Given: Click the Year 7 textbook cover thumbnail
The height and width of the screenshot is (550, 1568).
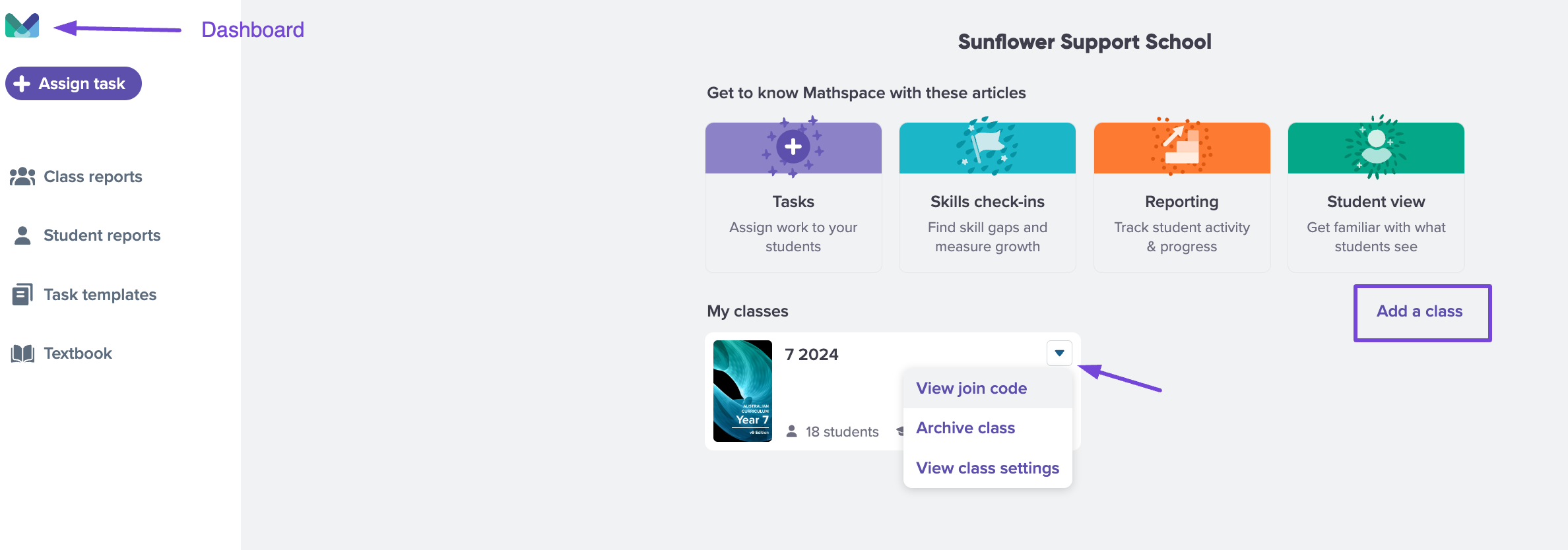Looking at the screenshot, I should click(742, 391).
